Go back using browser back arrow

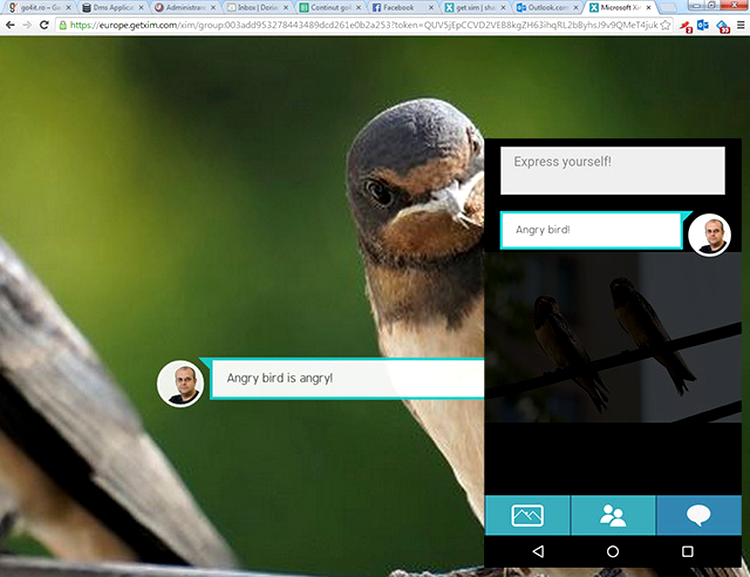click(10, 25)
